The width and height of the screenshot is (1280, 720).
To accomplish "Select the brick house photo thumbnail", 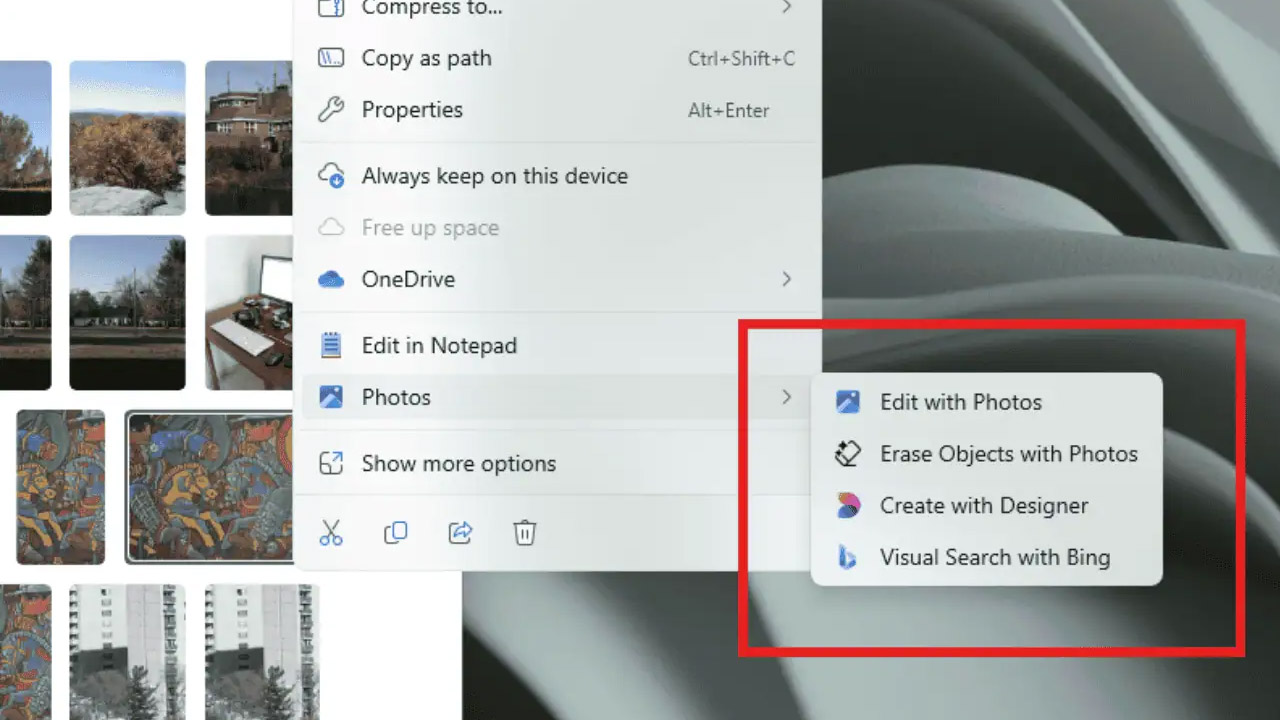I will click(248, 138).
